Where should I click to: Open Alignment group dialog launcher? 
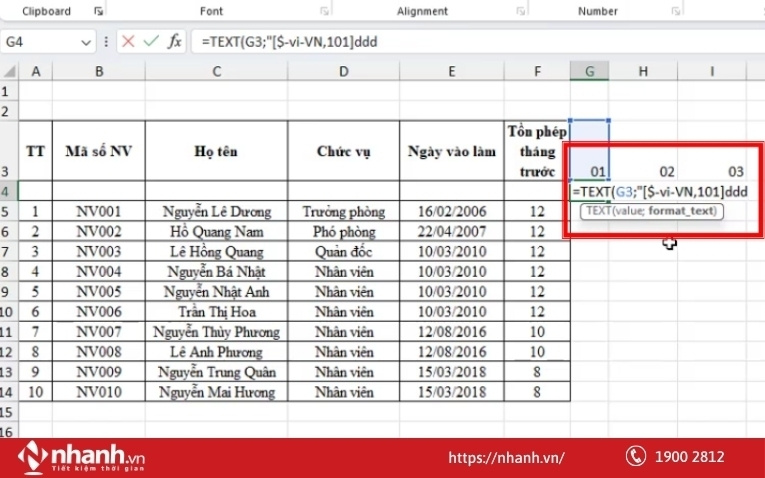tap(521, 11)
